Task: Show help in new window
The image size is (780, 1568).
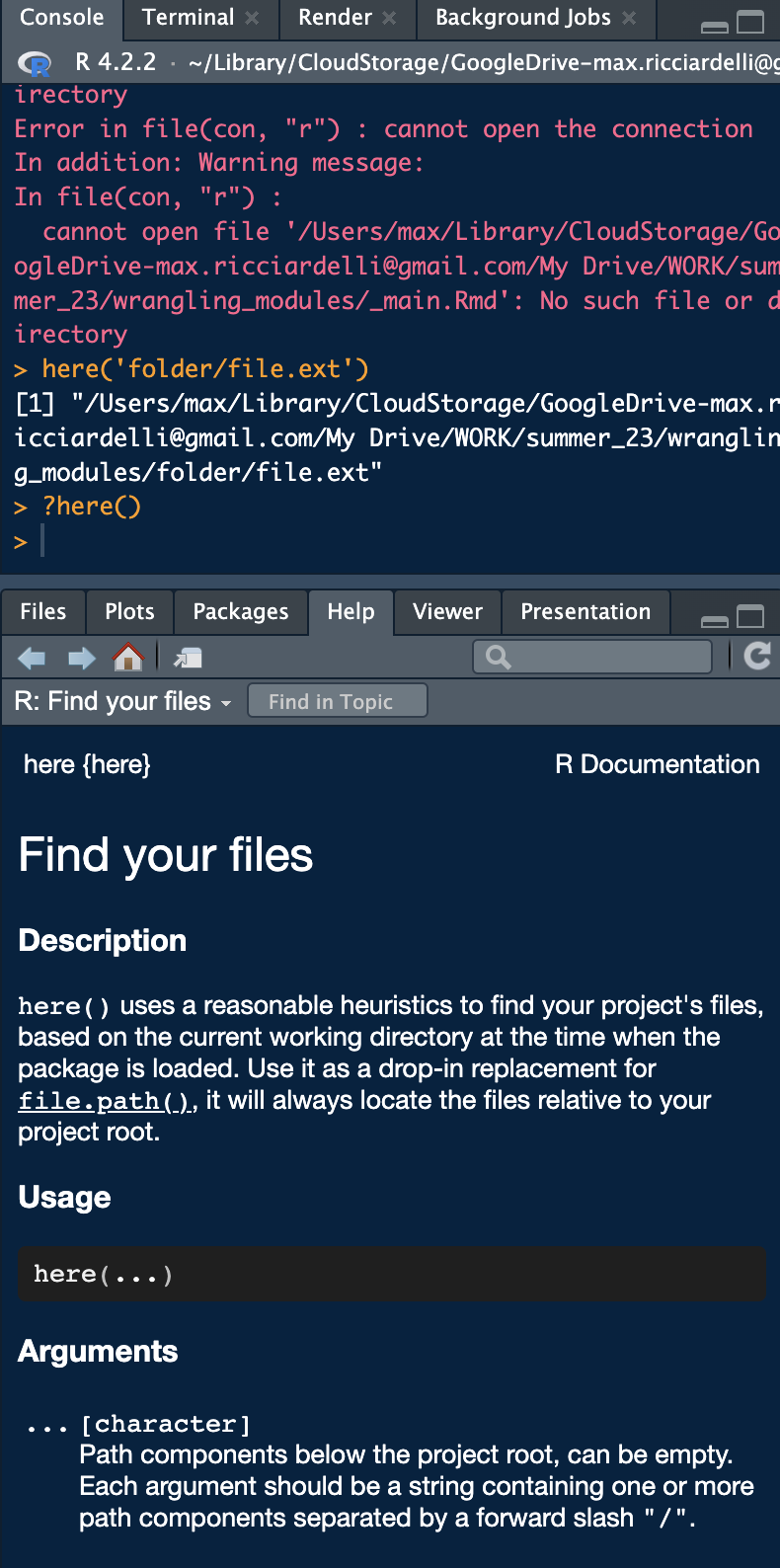Action: 187,658
